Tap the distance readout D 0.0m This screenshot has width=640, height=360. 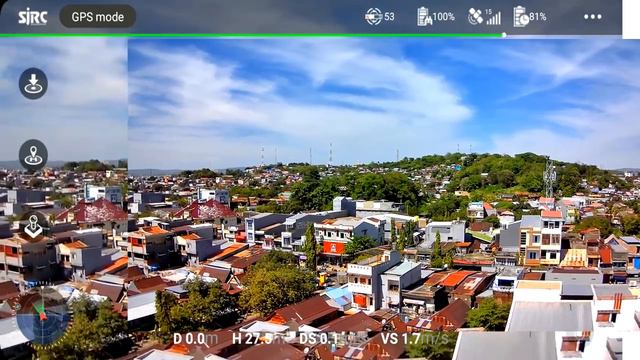[196, 338]
